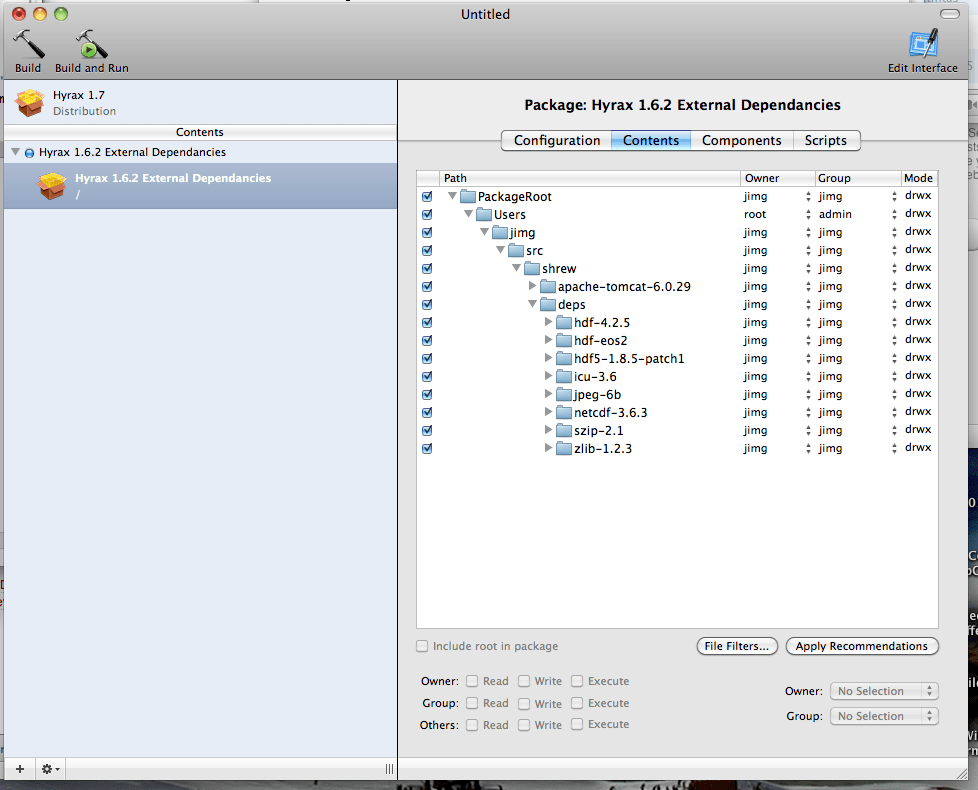Open owner popup for the Users row
The width and height of the screenshot is (978, 790).
(x=808, y=214)
